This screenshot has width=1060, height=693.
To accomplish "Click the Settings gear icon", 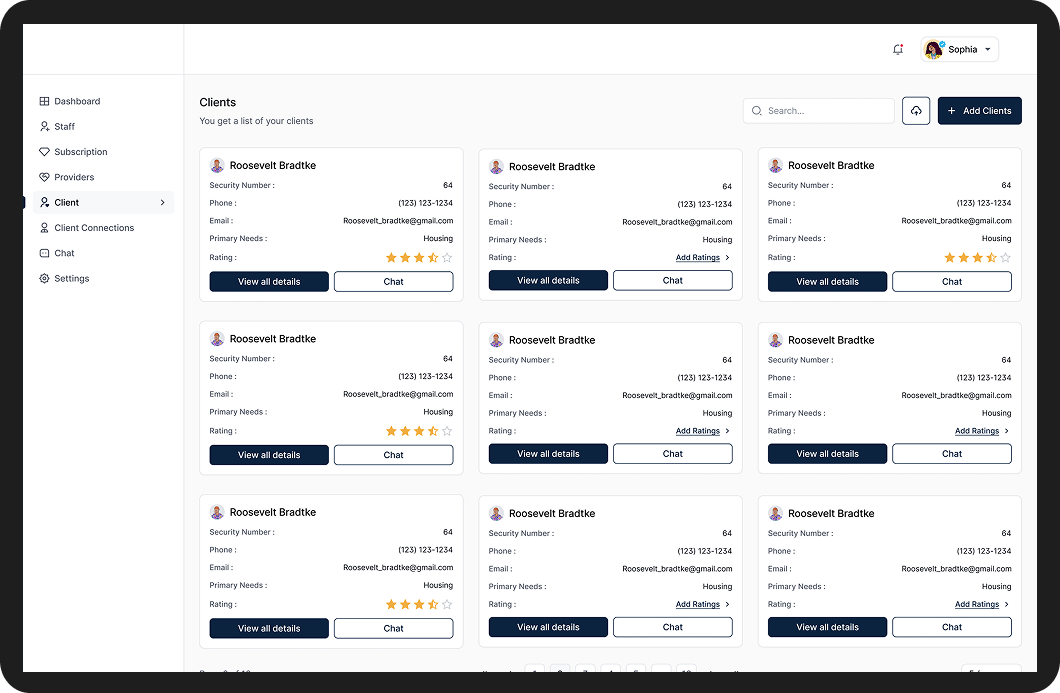I will [x=44, y=279].
